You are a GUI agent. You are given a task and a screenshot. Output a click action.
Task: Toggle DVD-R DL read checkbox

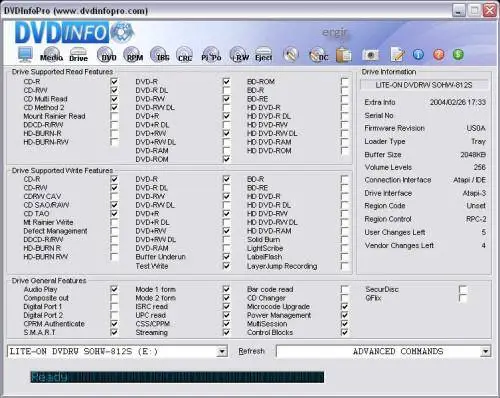pyautogui.click(x=226, y=90)
